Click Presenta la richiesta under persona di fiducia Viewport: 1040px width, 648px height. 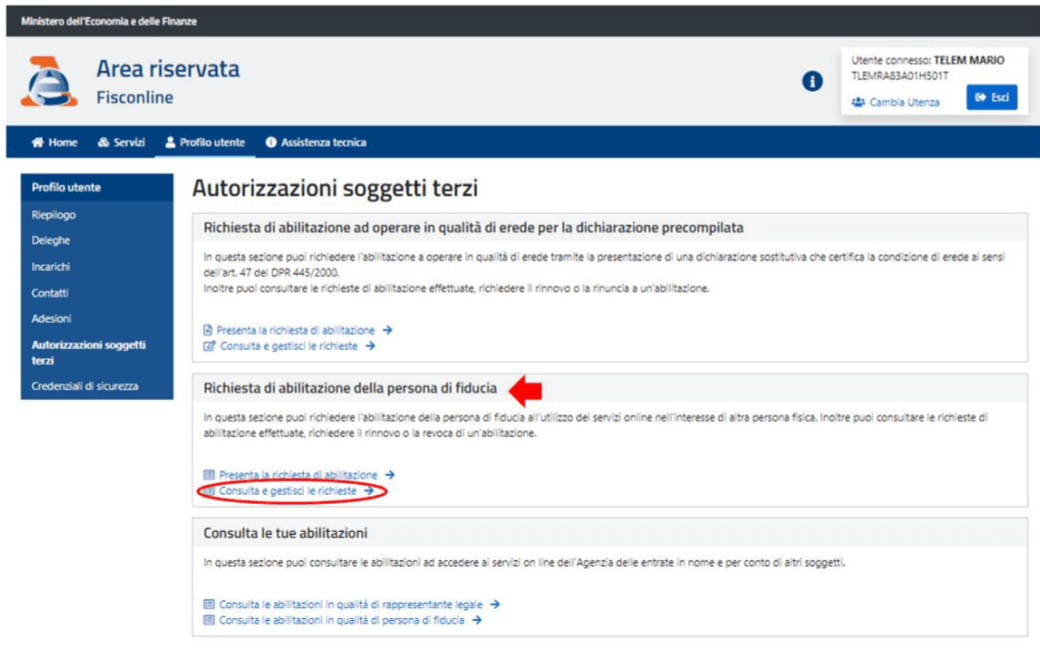[297, 475]
